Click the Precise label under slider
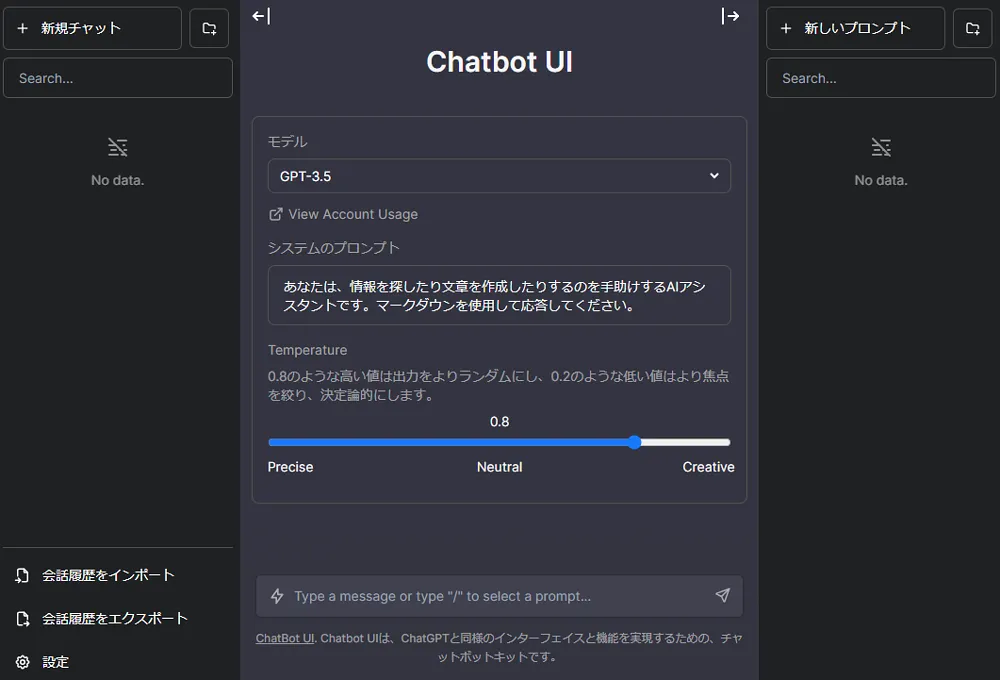1000x680 pixels. tap(290, 467)
